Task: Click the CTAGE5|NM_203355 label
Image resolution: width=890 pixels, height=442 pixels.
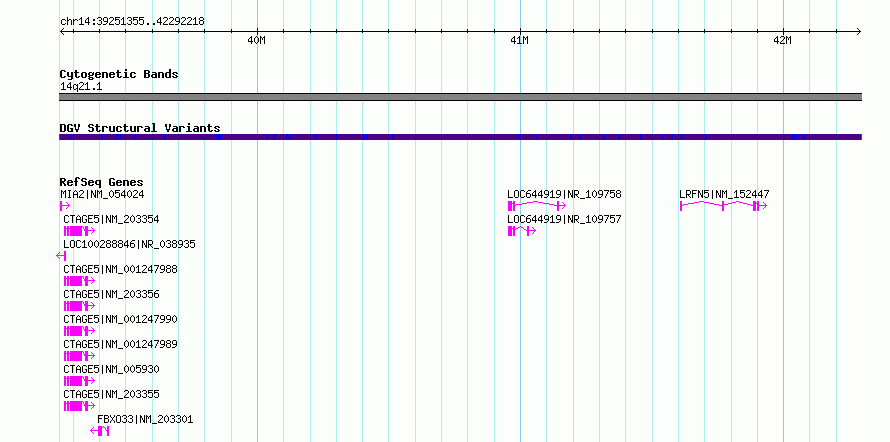Action: click(x=111, y=394)
